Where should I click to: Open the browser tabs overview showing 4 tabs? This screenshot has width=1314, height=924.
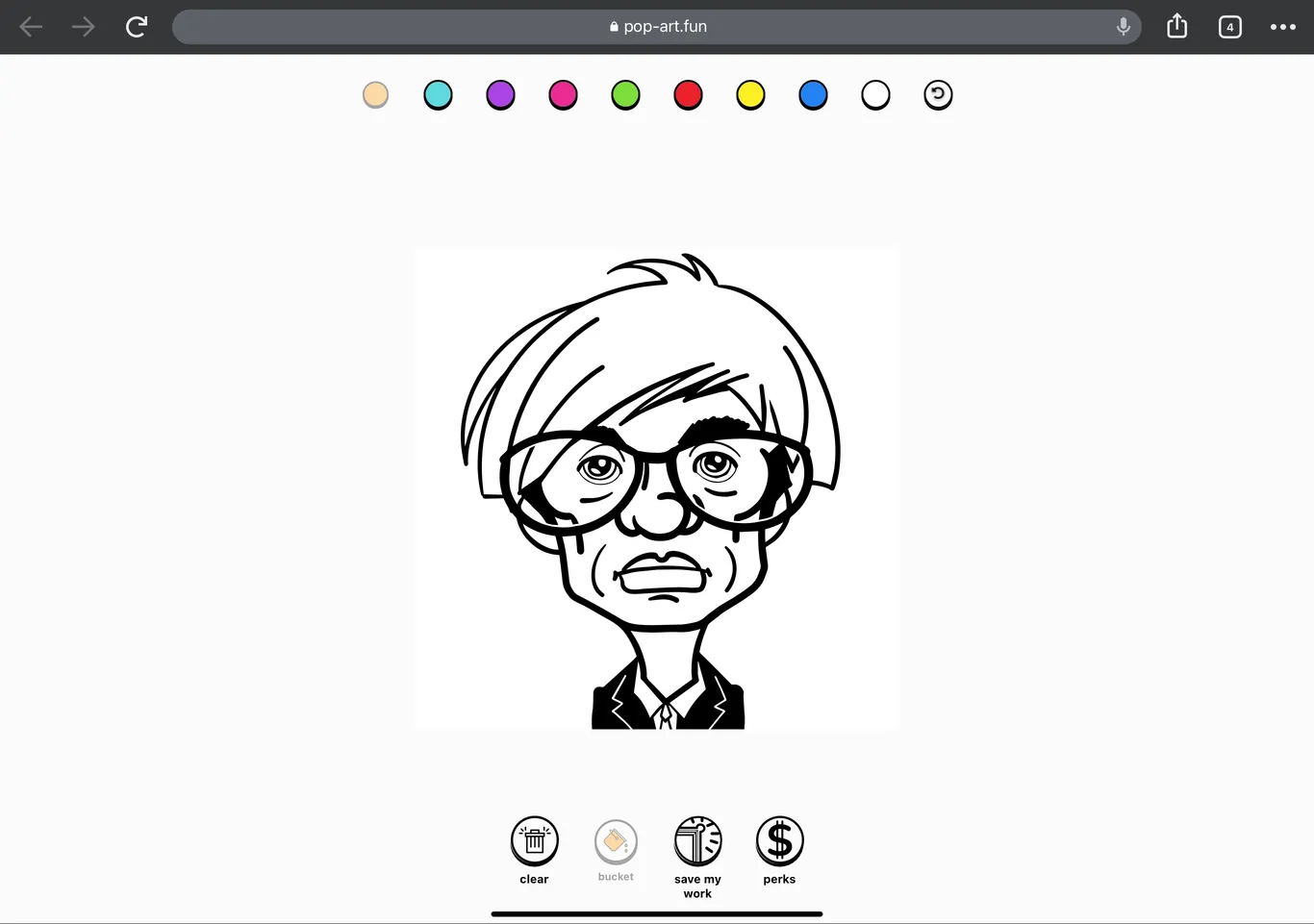(x=1229, y=26)
